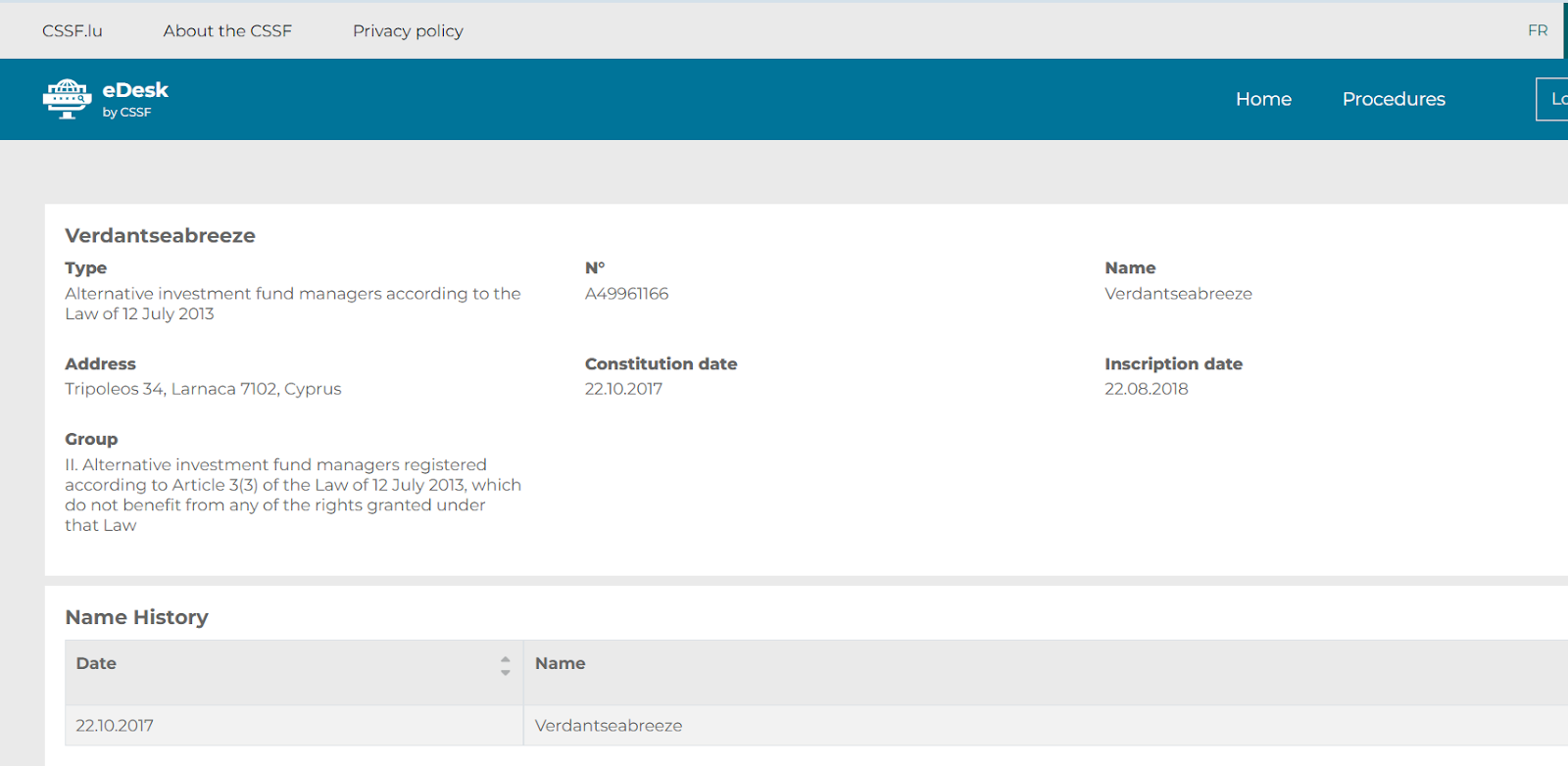This screenshot has width=1568, height=766.
Task: Open the About the CSSF page
Action: point(227,30)
